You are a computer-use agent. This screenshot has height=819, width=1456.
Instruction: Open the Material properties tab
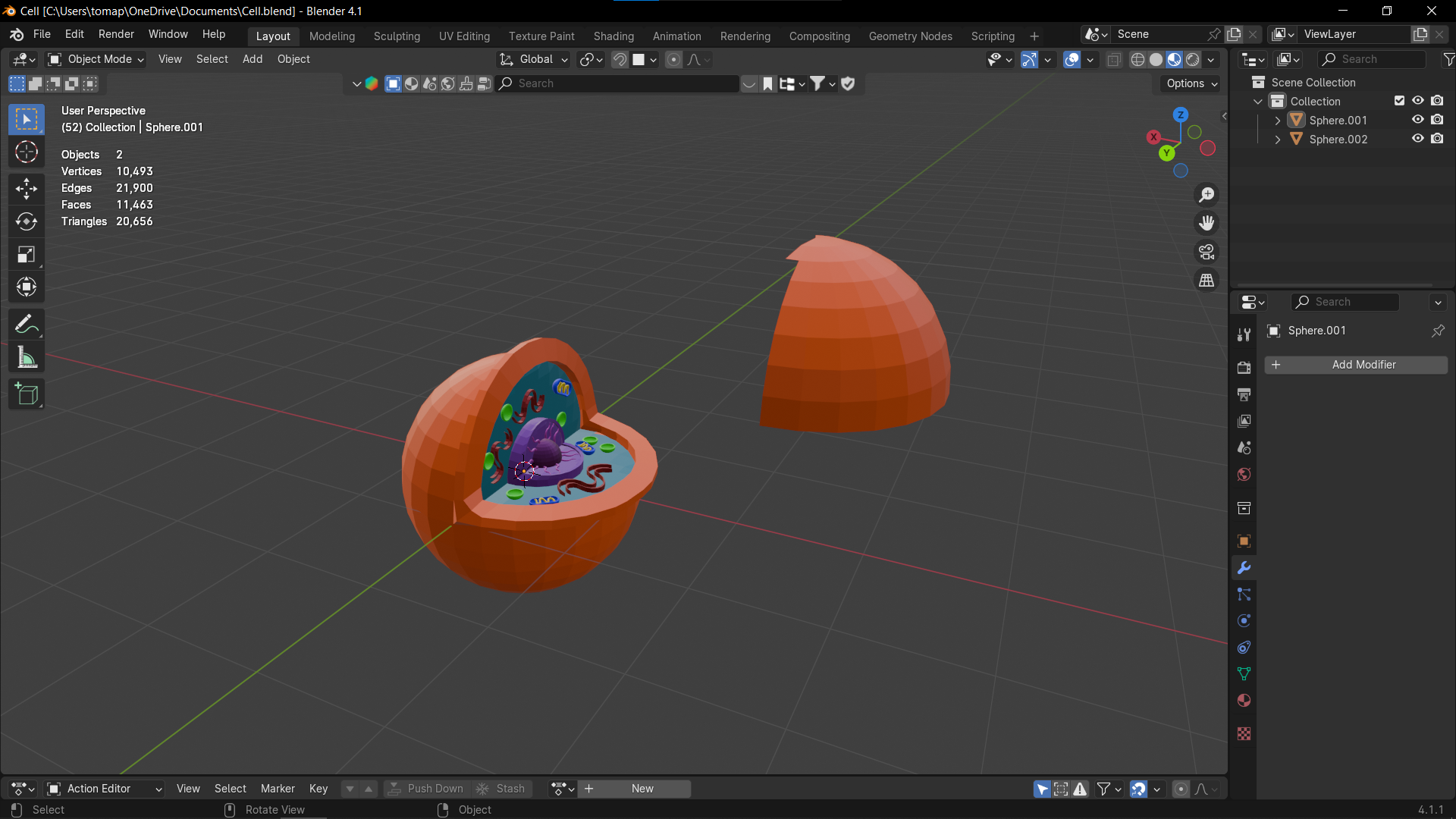tap(1244, 701)
